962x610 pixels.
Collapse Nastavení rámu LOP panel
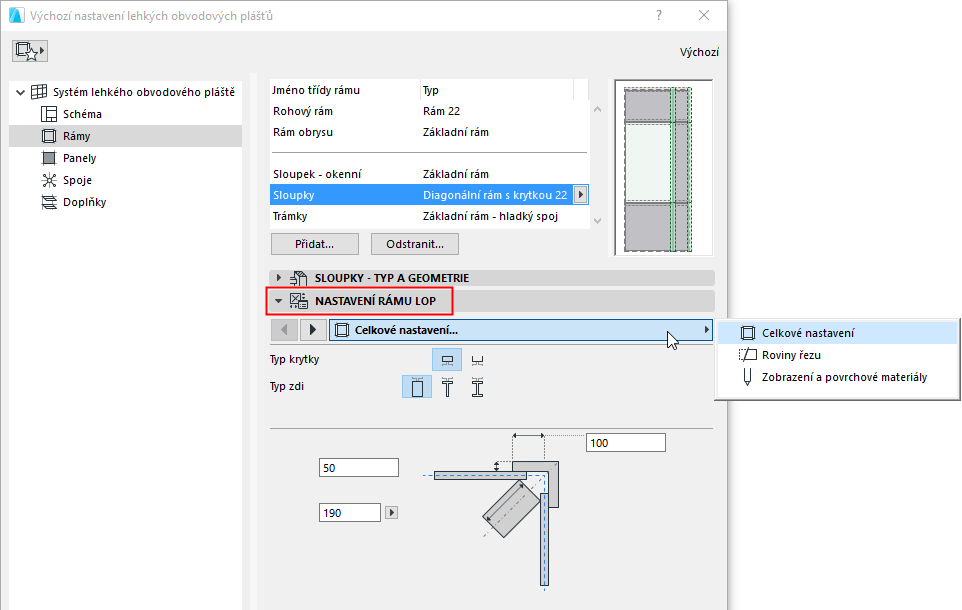279,301
